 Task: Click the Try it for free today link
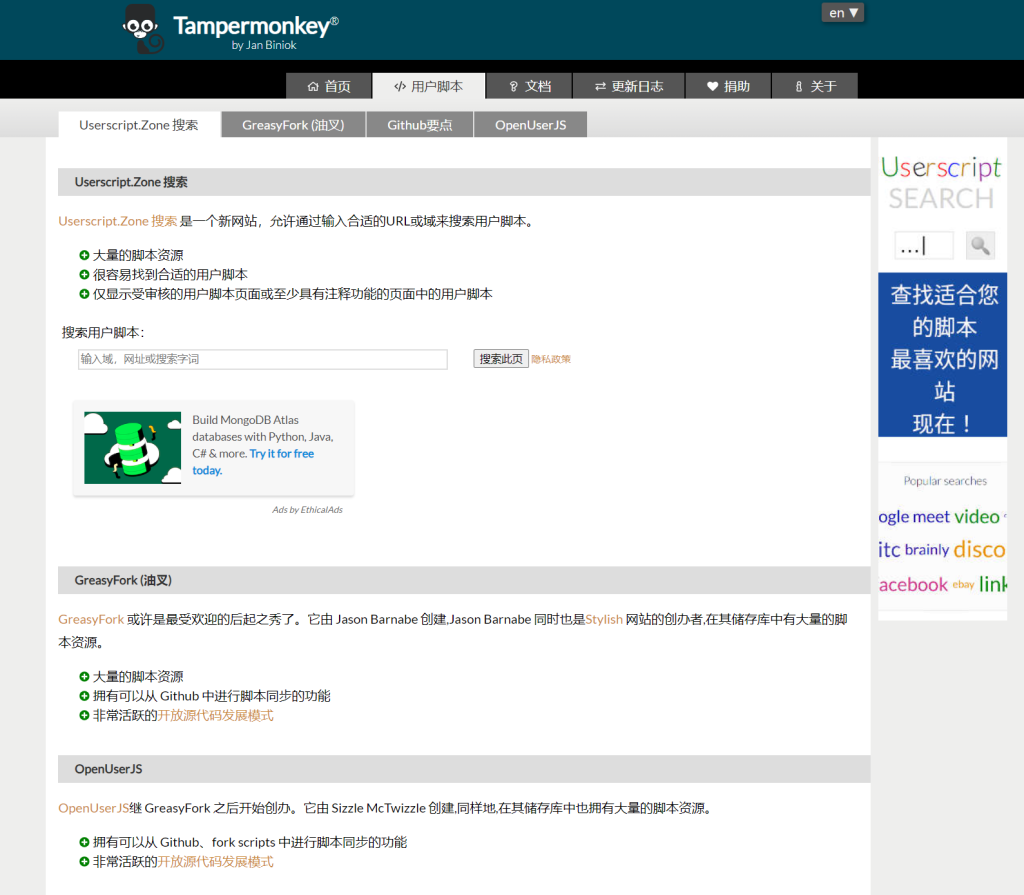click(x=281, y=454)
